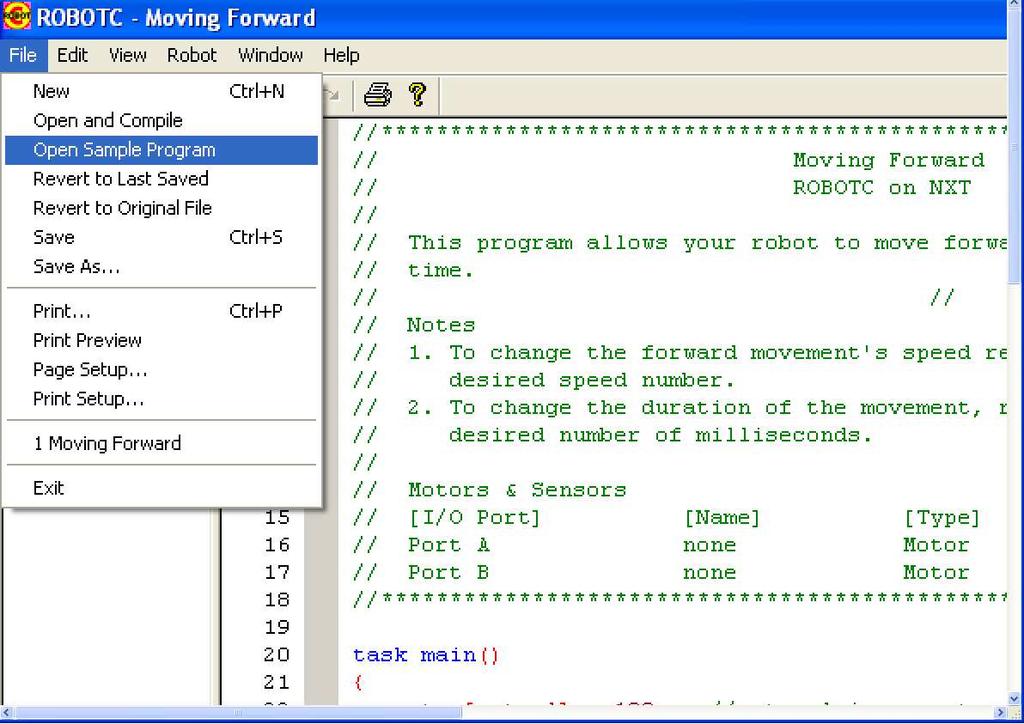The width and height of the screenshot is (1024, 724).
Task: Click 'desired speed number.' comment text
Action: coord(592,380)
